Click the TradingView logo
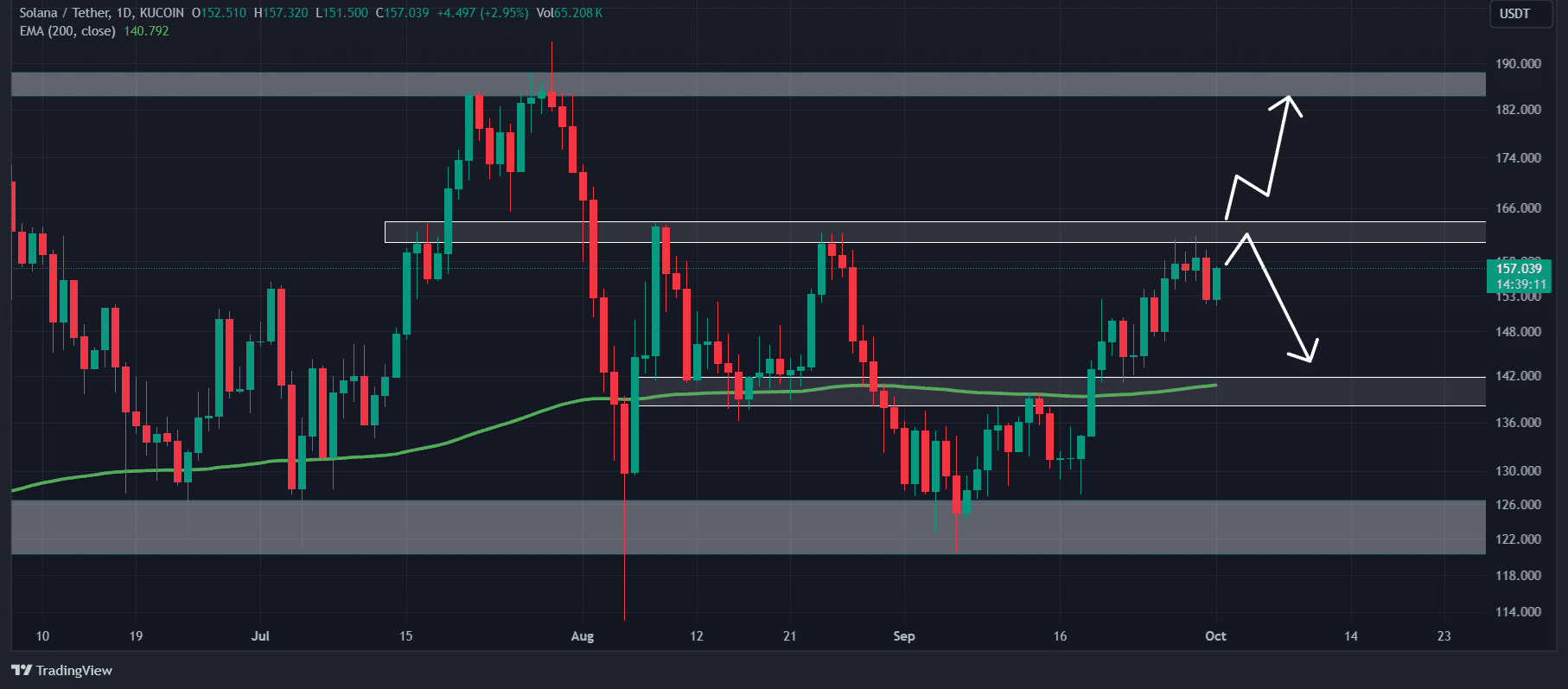The height and width of the screenshot is (689, 1568). [x=62, y=670]
